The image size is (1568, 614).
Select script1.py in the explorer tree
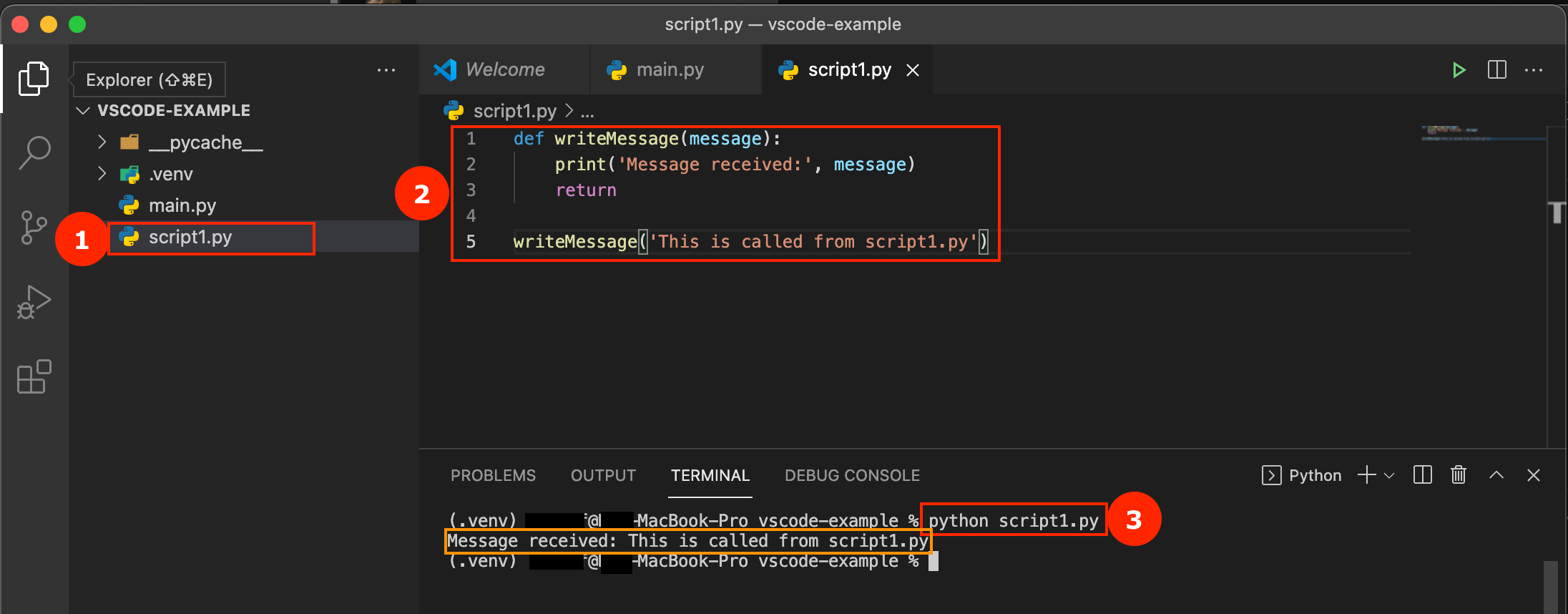pyautogui.click(x=190, y=238)
